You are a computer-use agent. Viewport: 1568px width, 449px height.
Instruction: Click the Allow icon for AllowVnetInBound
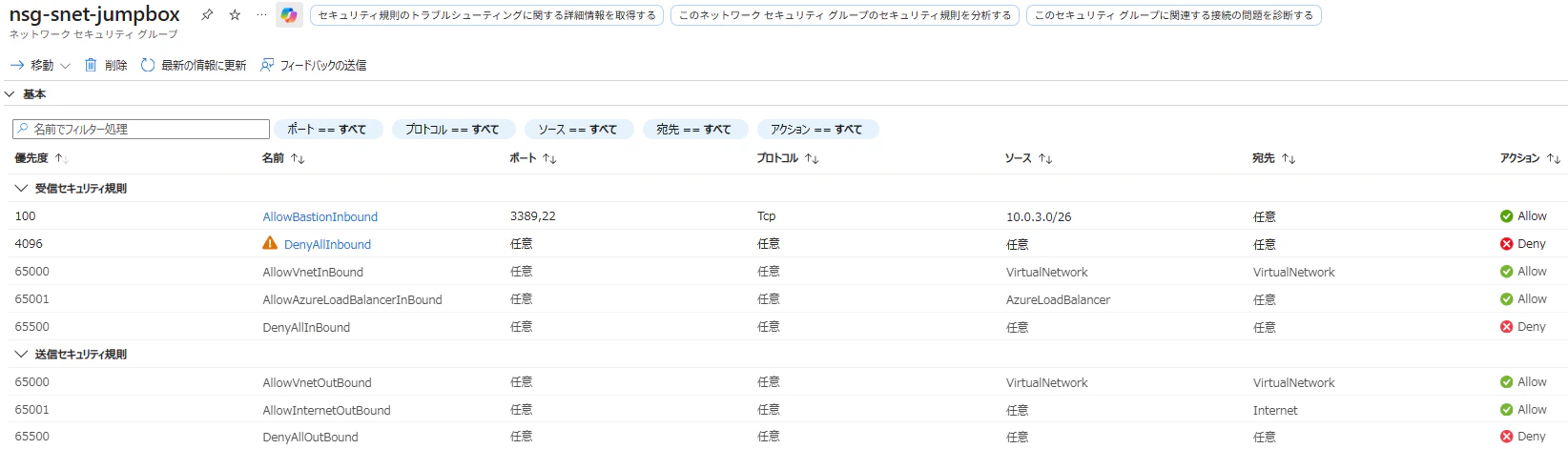tap(1507, 272)
